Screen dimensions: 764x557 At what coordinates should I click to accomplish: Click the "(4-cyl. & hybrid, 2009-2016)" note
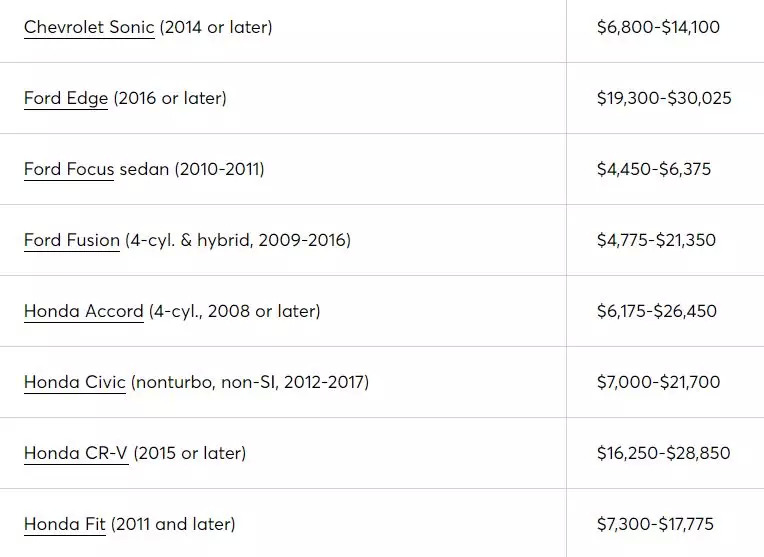(x=238, y=240)
